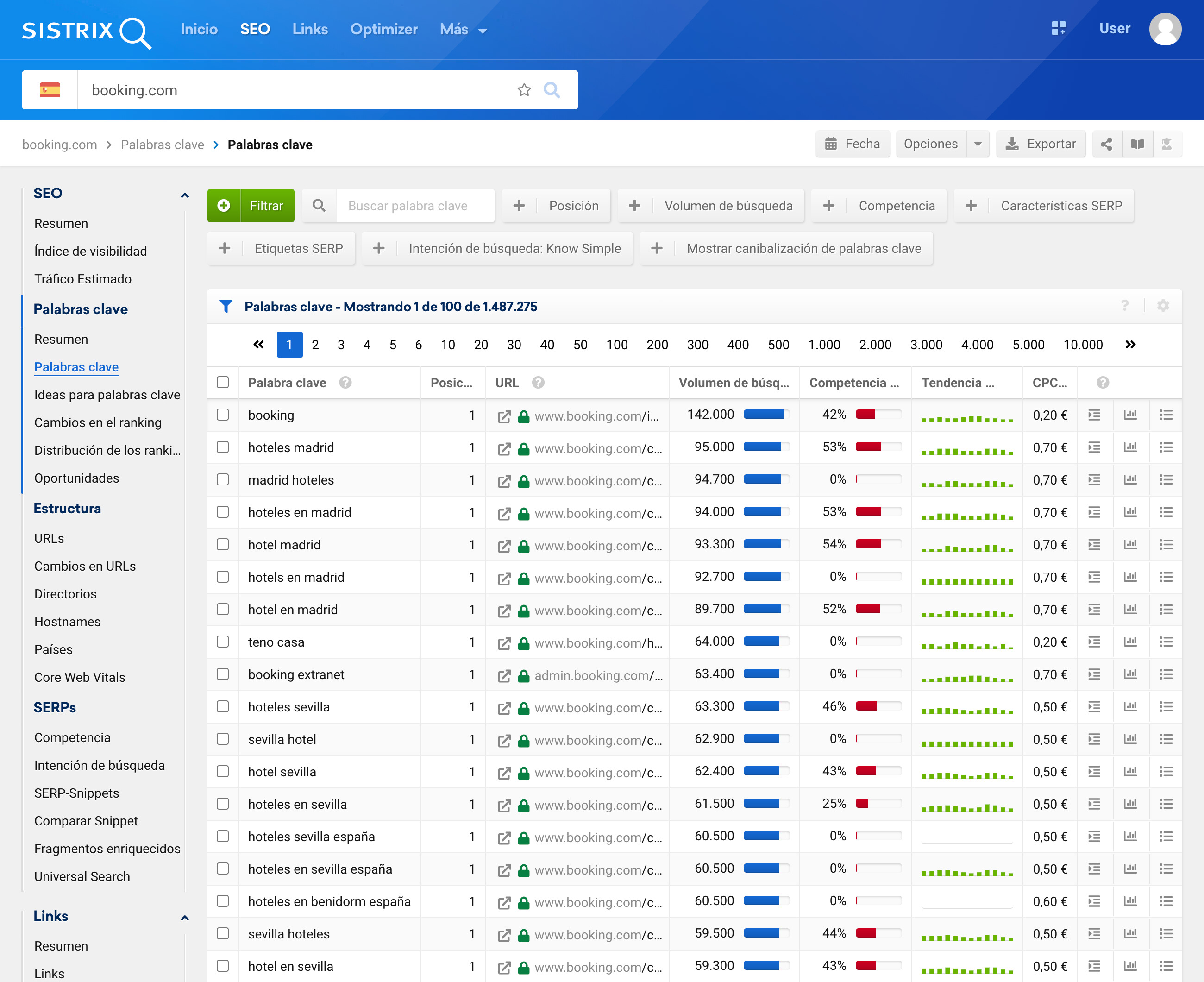
Task: Switch to the Links top navigation tab
Action: [x=310, y=30]
